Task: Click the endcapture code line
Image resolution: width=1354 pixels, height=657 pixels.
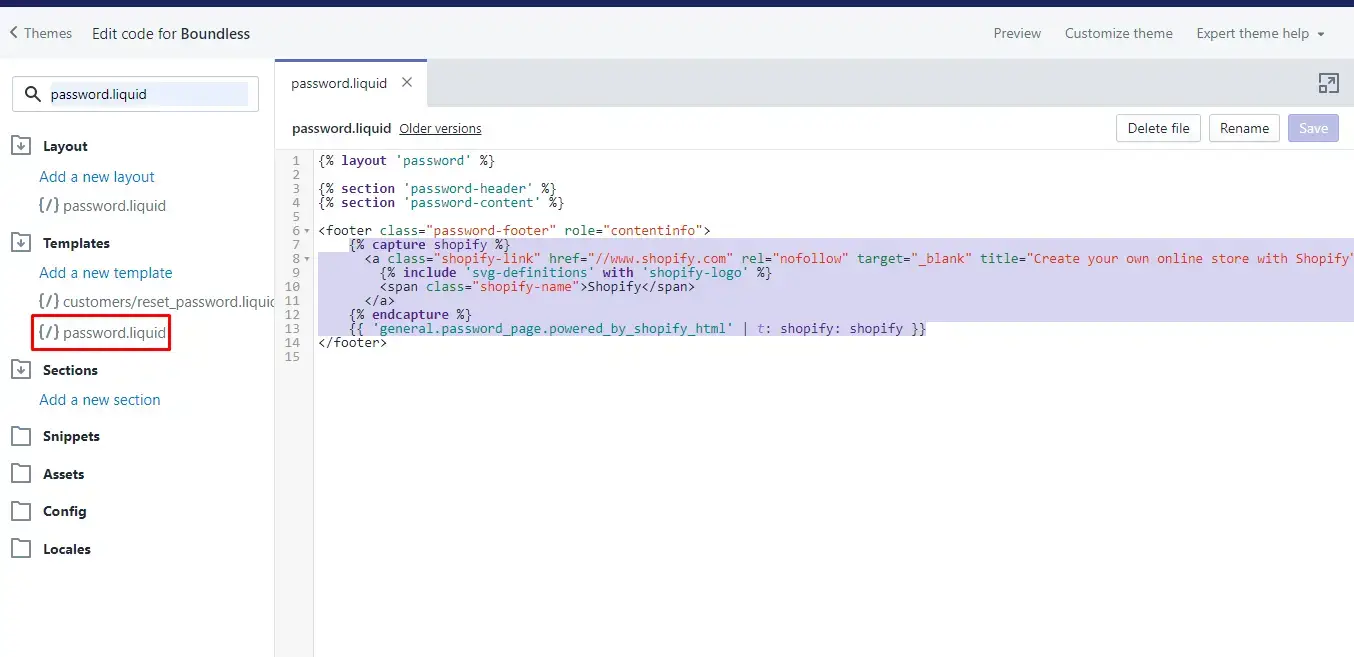Action: pyautogui.click(x=410, y=315)
